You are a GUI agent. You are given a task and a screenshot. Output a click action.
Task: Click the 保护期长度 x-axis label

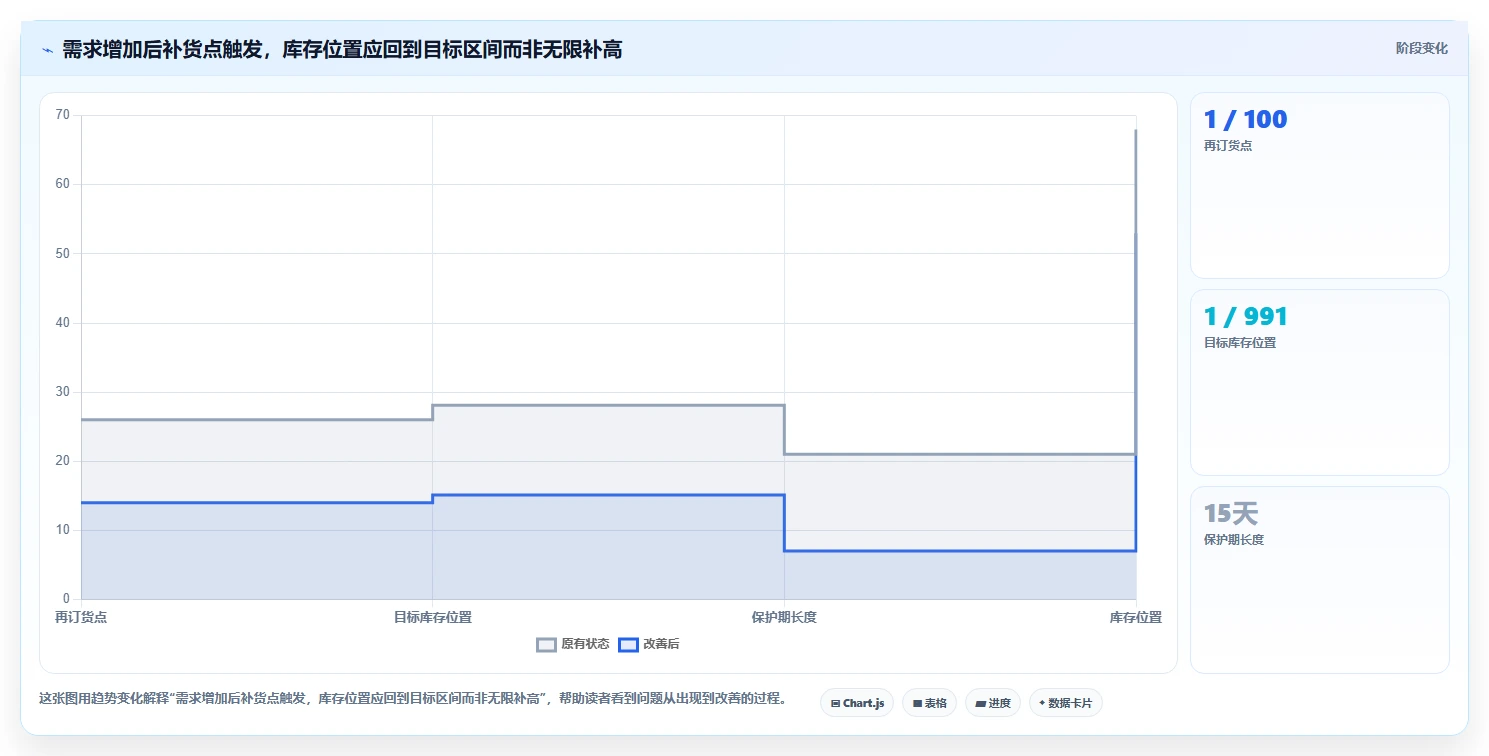tap(784, 617)
